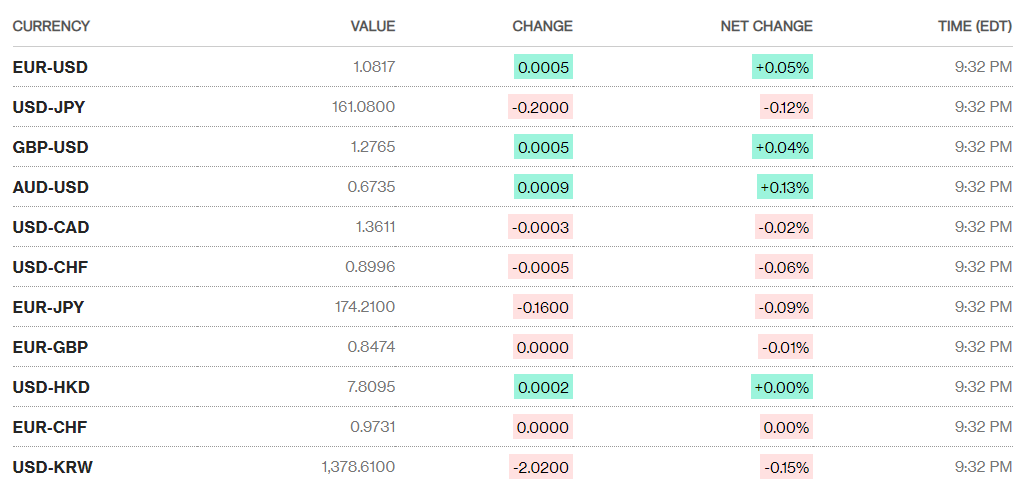Select the GBP-USD currency pair
The image size is (1019, 486).
coord(50,147)
